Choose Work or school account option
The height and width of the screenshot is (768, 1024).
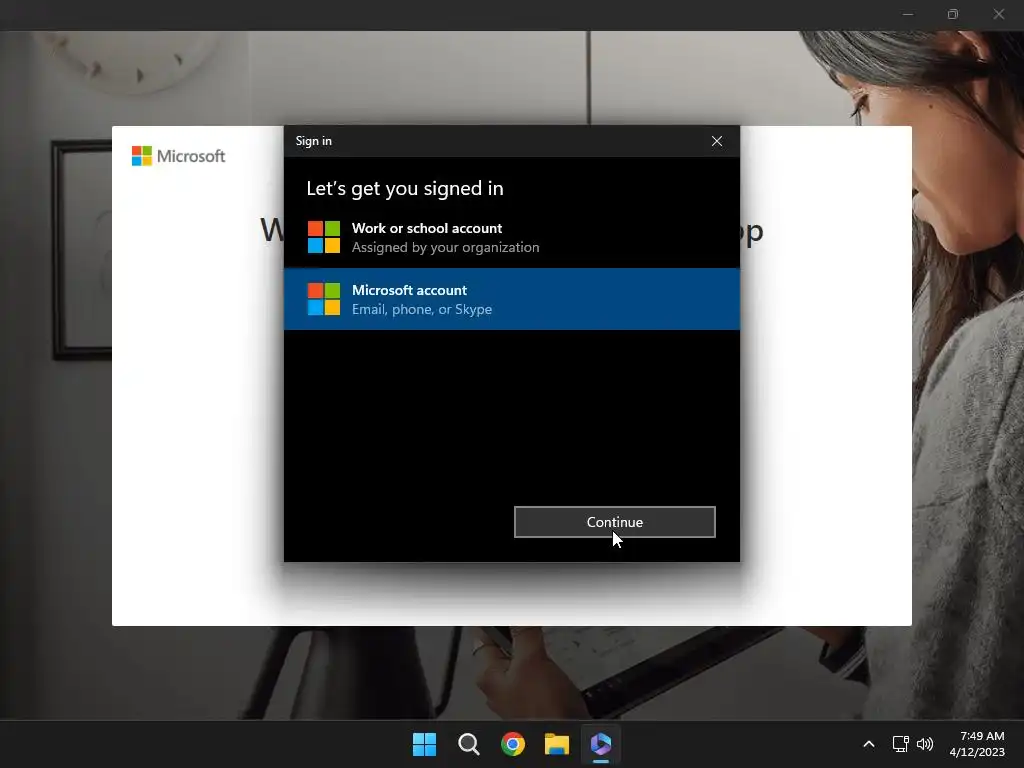[x=512, y=237]
